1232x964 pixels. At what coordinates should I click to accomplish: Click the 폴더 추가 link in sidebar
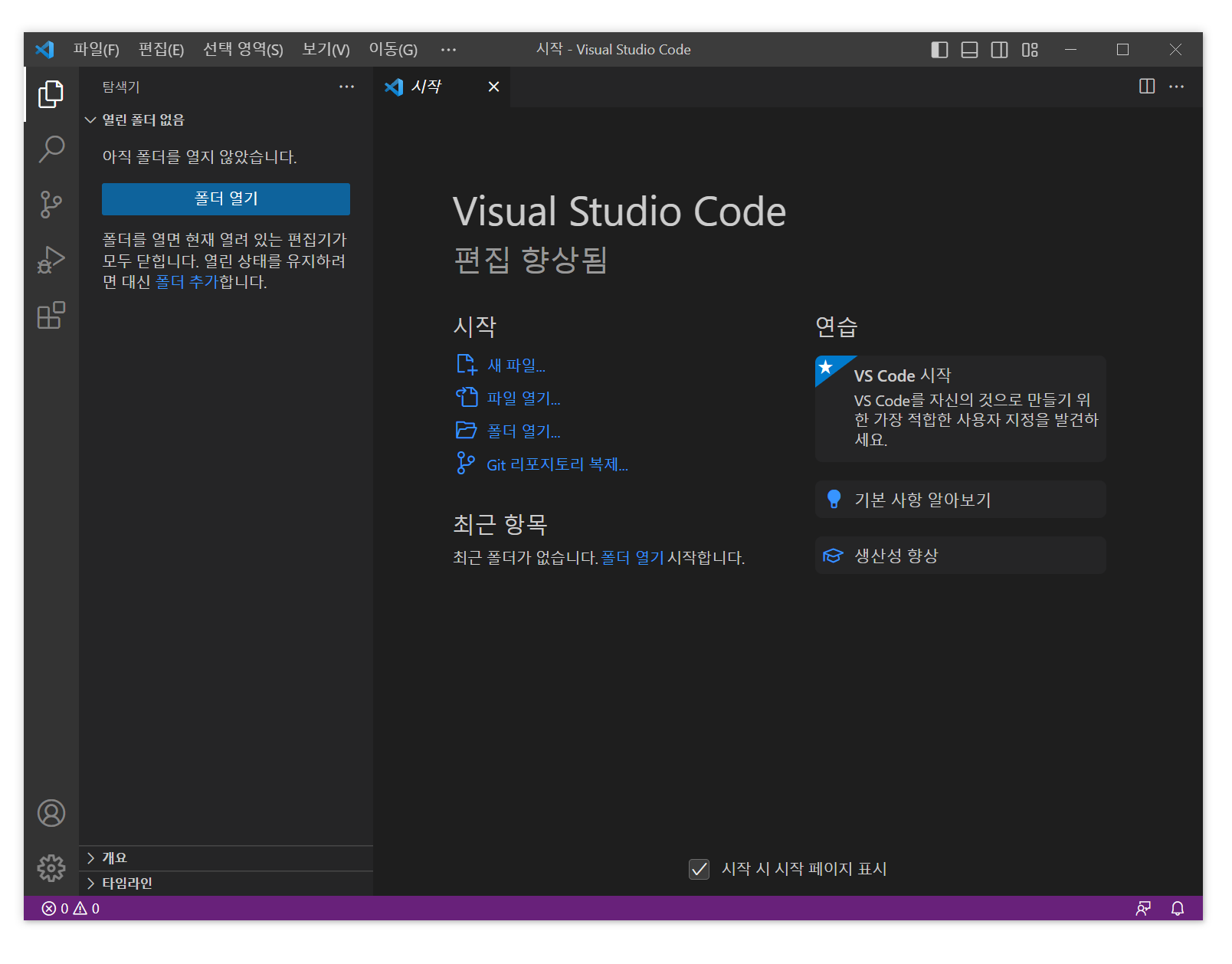(x=187, y=282)
